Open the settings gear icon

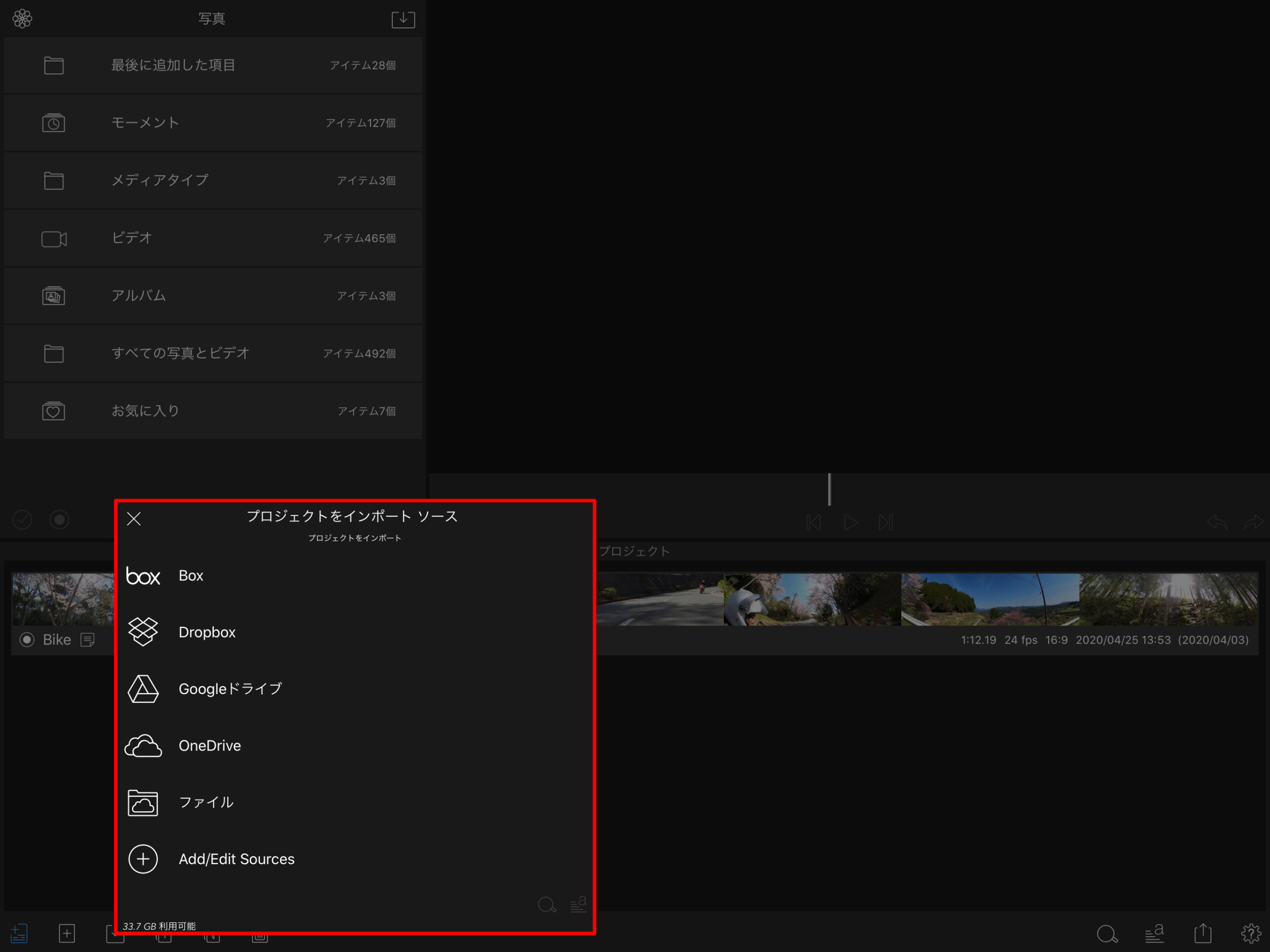pos(1251,933)
